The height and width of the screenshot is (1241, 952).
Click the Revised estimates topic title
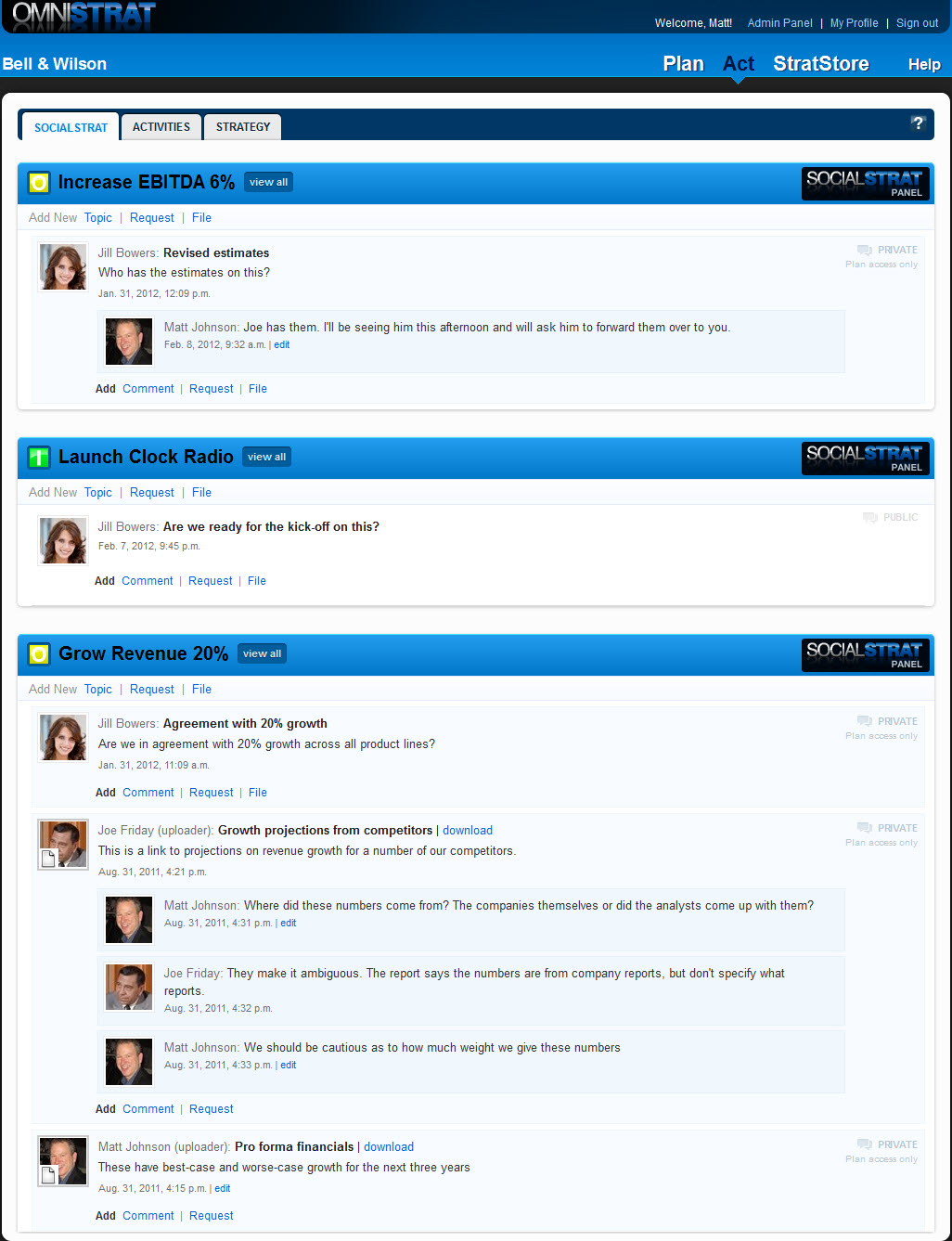[x=216, y=252]
